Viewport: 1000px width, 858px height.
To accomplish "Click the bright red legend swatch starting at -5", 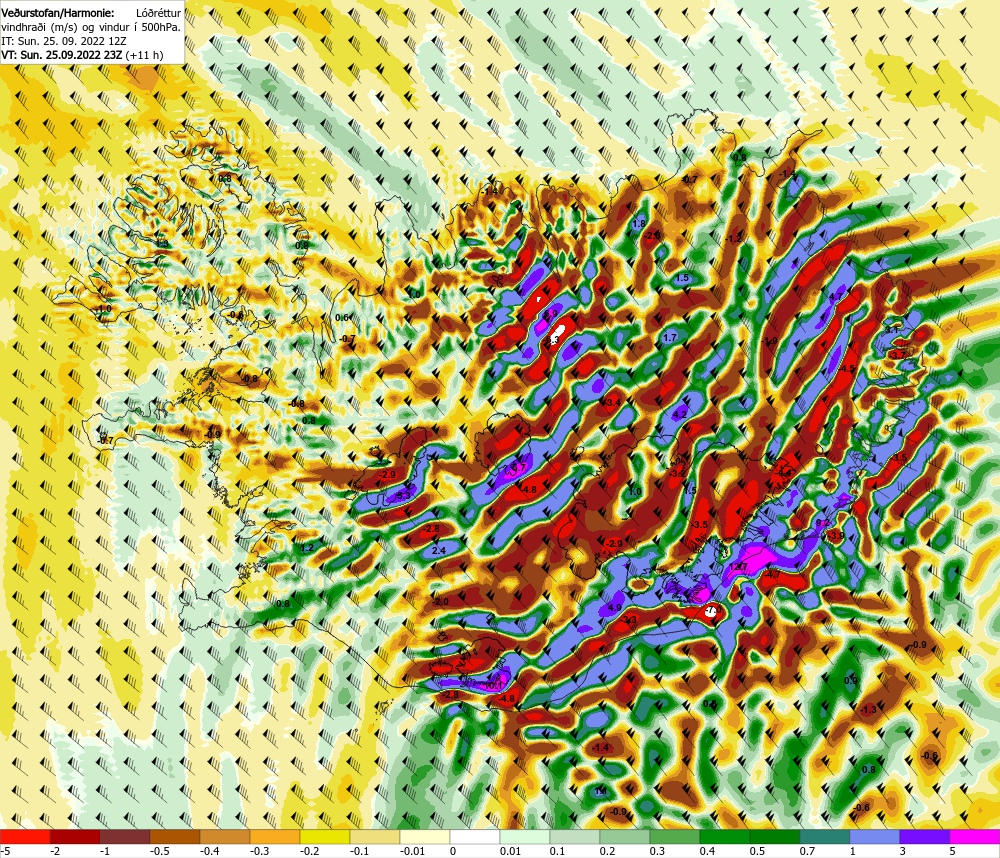I will tap(25, 836).
